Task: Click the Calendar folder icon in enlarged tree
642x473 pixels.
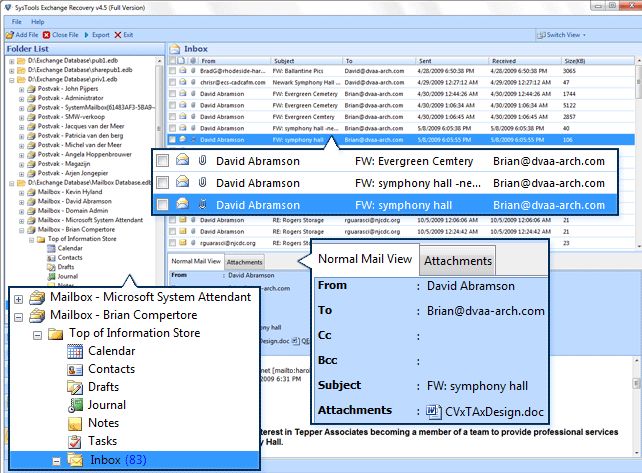Action: [x=75, y=351]
